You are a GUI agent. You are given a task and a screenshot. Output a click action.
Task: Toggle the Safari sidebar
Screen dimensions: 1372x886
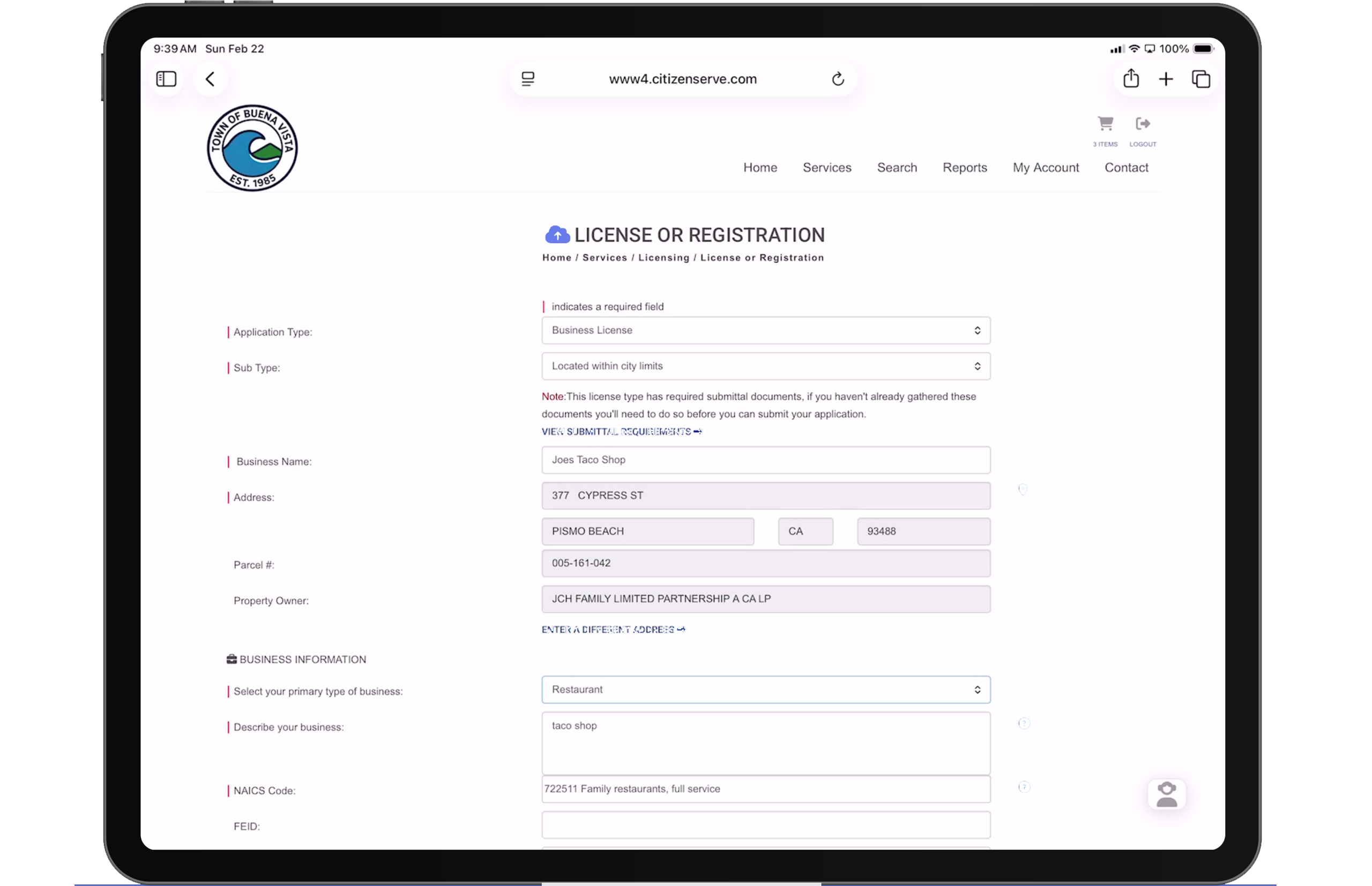[x=166, y=79]
